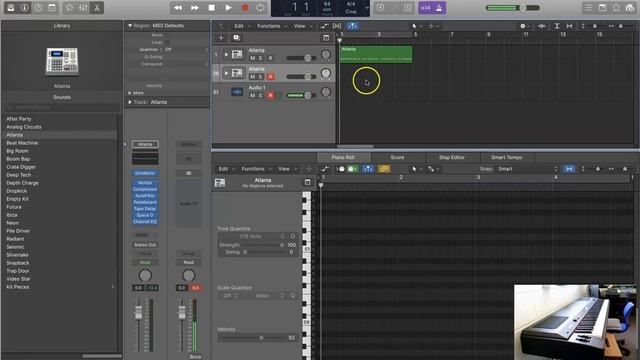Viewport: 640px width, 360px height.
Task: Duplicate track icon in track header
Action: pos(236,38)
